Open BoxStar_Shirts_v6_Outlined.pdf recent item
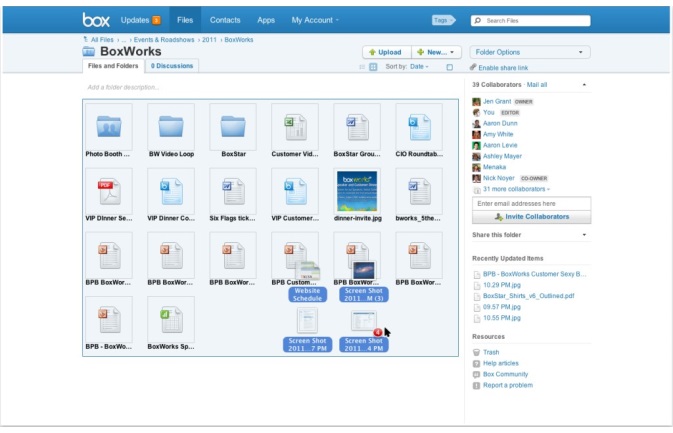The height and width of the screenshot is (433, 673). (528, 296)
